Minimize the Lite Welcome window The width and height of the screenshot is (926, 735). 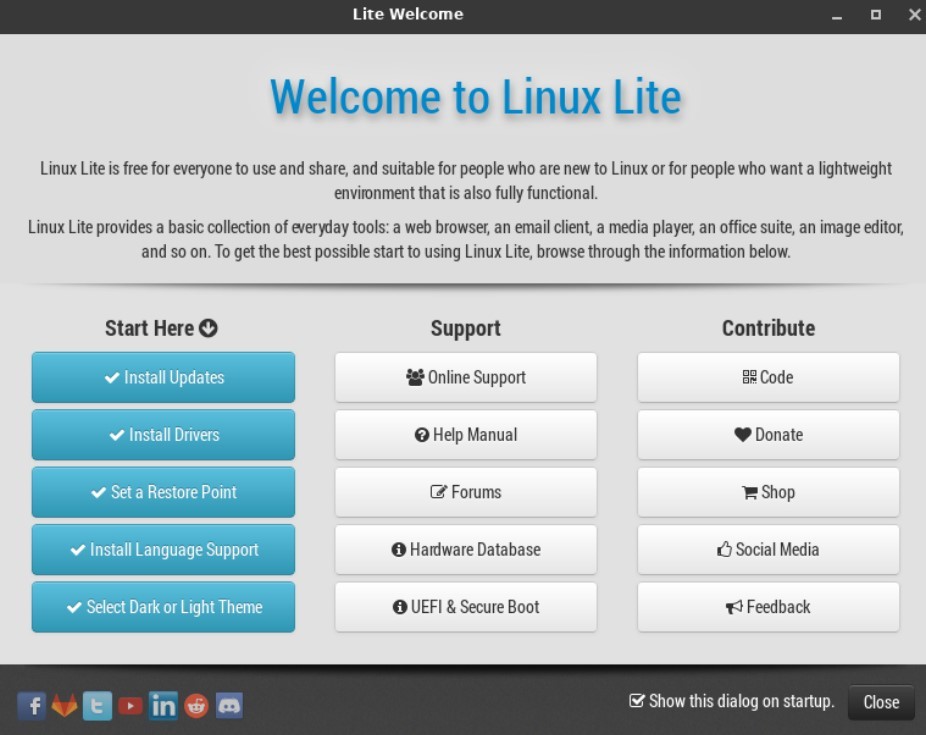837,15
